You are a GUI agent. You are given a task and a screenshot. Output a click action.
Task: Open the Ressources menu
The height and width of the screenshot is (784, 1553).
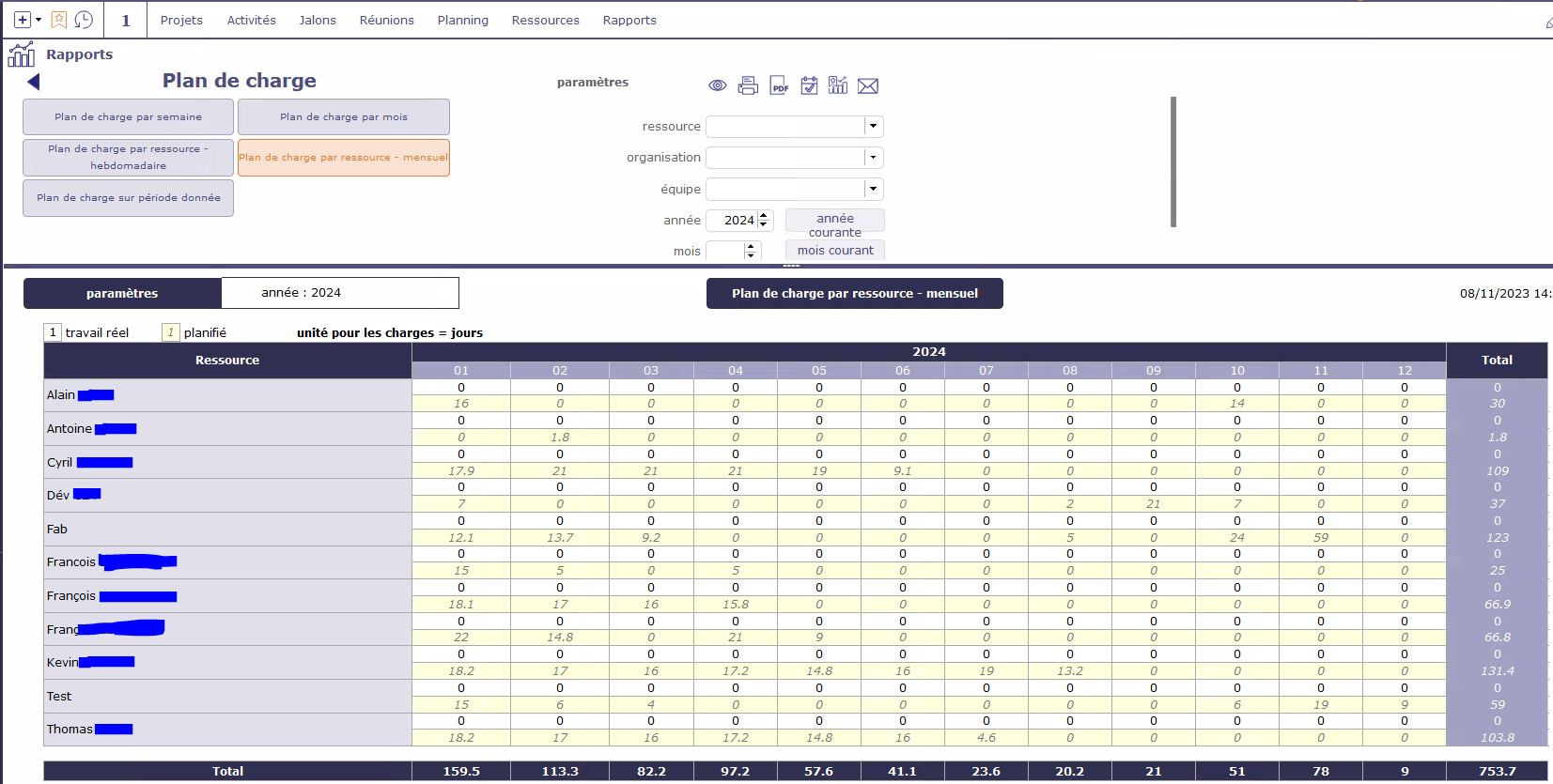tap(545, 20)
